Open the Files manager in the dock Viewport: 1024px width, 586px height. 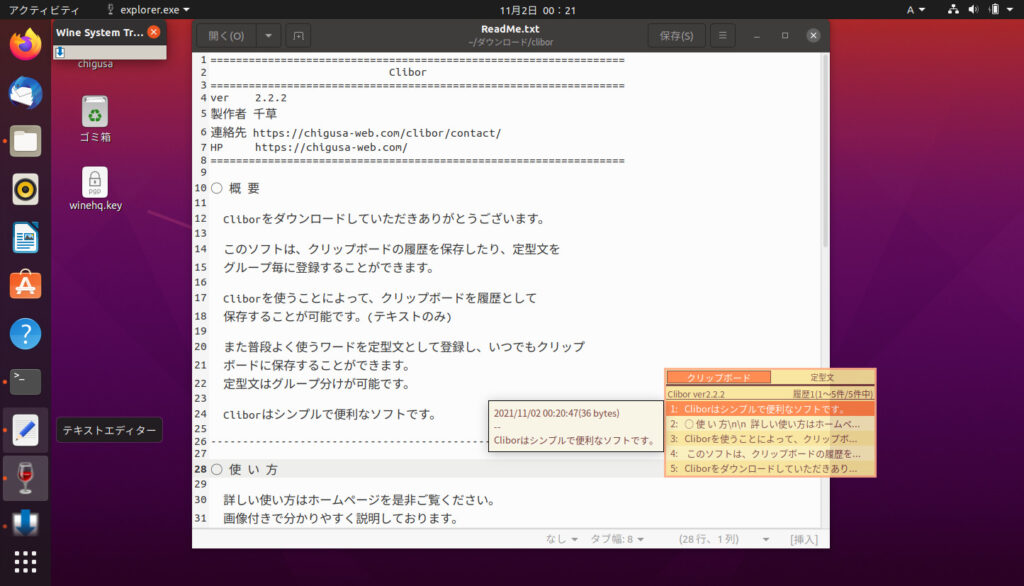pos(25,141)
